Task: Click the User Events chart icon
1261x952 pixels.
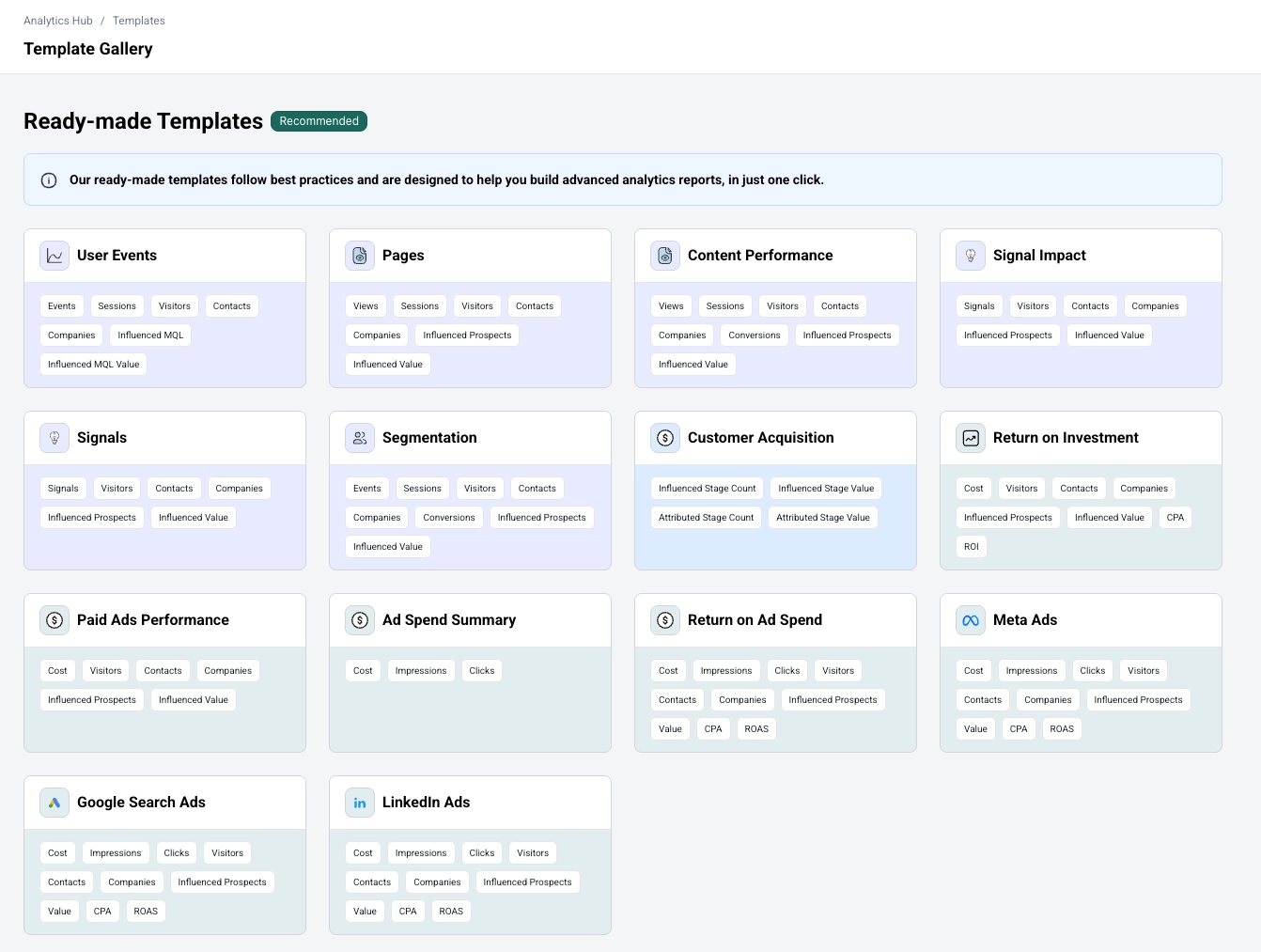Action: (54, 256)
